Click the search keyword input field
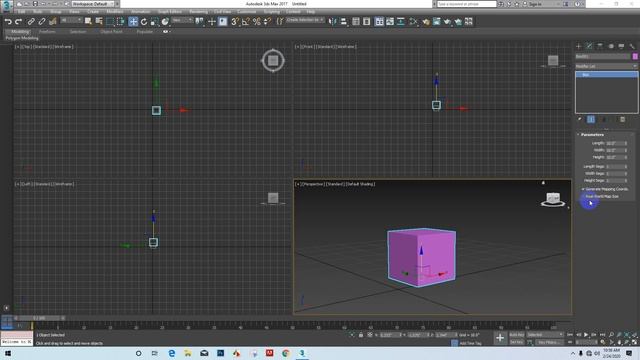This screenshot has height=360, width=640. click(x=467, y=4)
